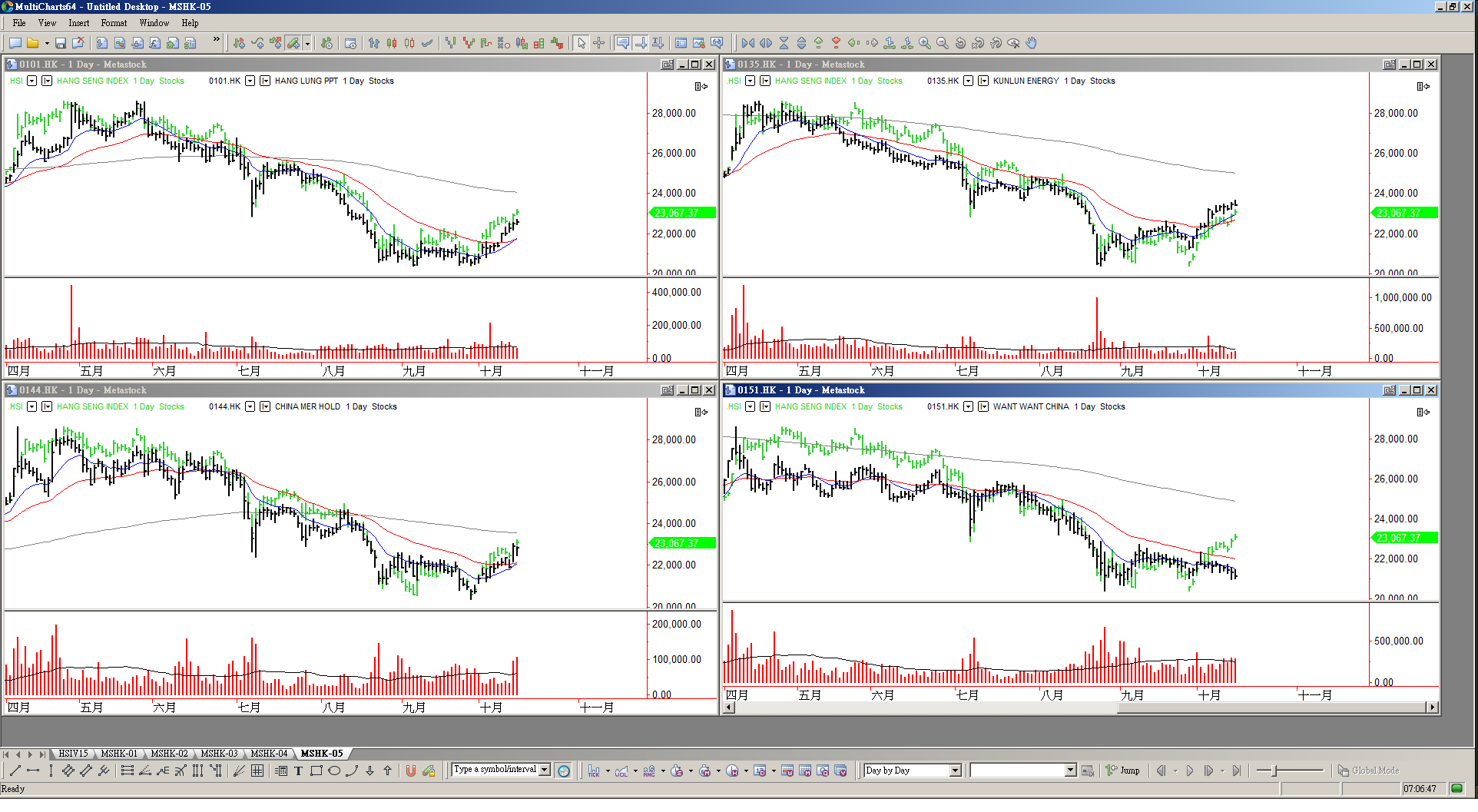Select the Ellipse drawing tool
Screen dimensions: 1478x812
point(334,771)
